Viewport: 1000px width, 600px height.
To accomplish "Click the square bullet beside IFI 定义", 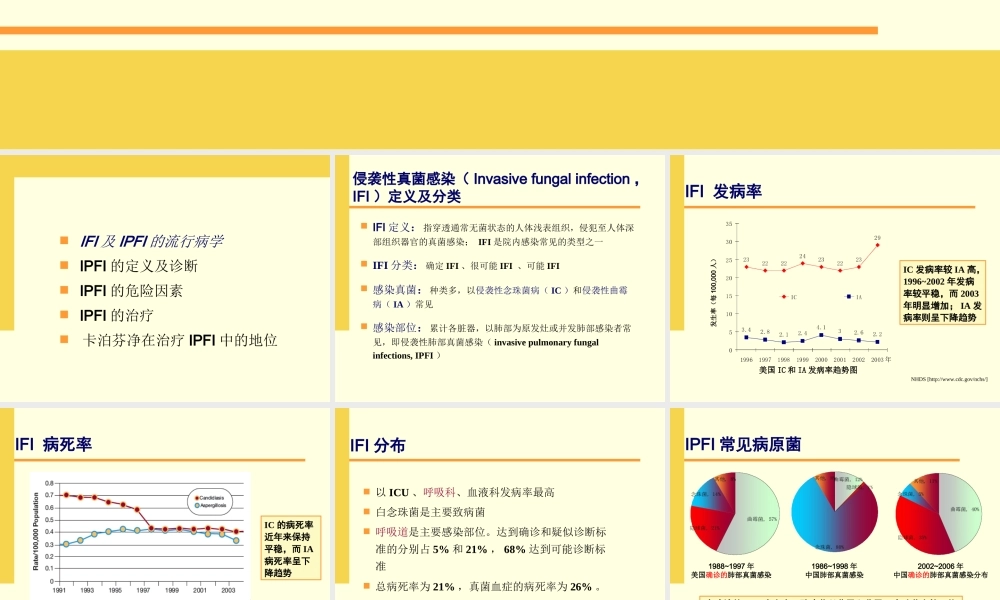I will click(365, 226).
